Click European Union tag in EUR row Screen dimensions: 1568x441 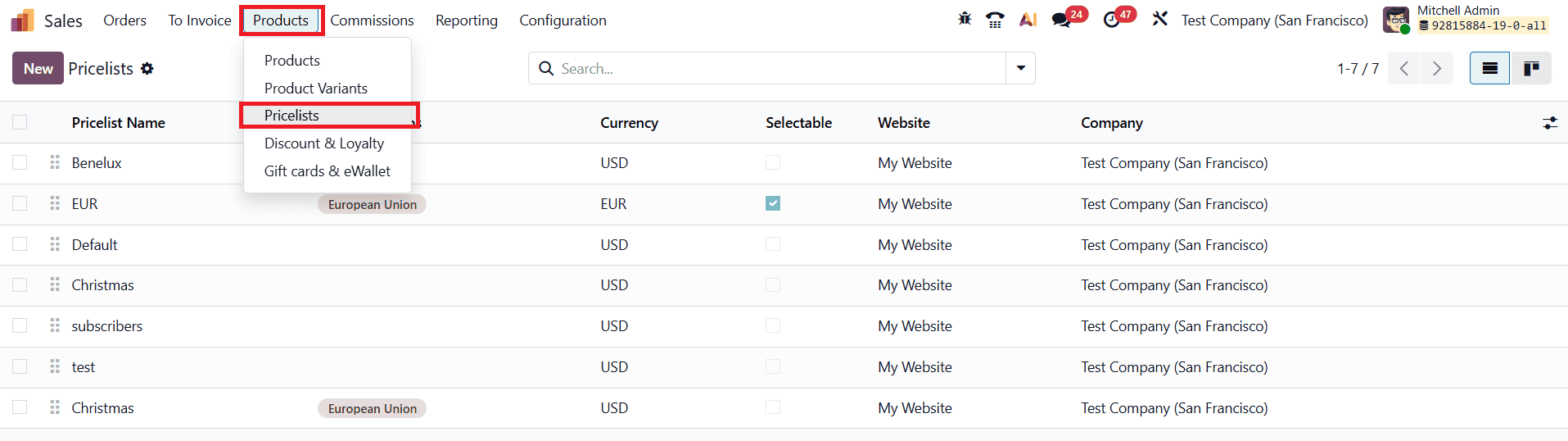[373, 204]
